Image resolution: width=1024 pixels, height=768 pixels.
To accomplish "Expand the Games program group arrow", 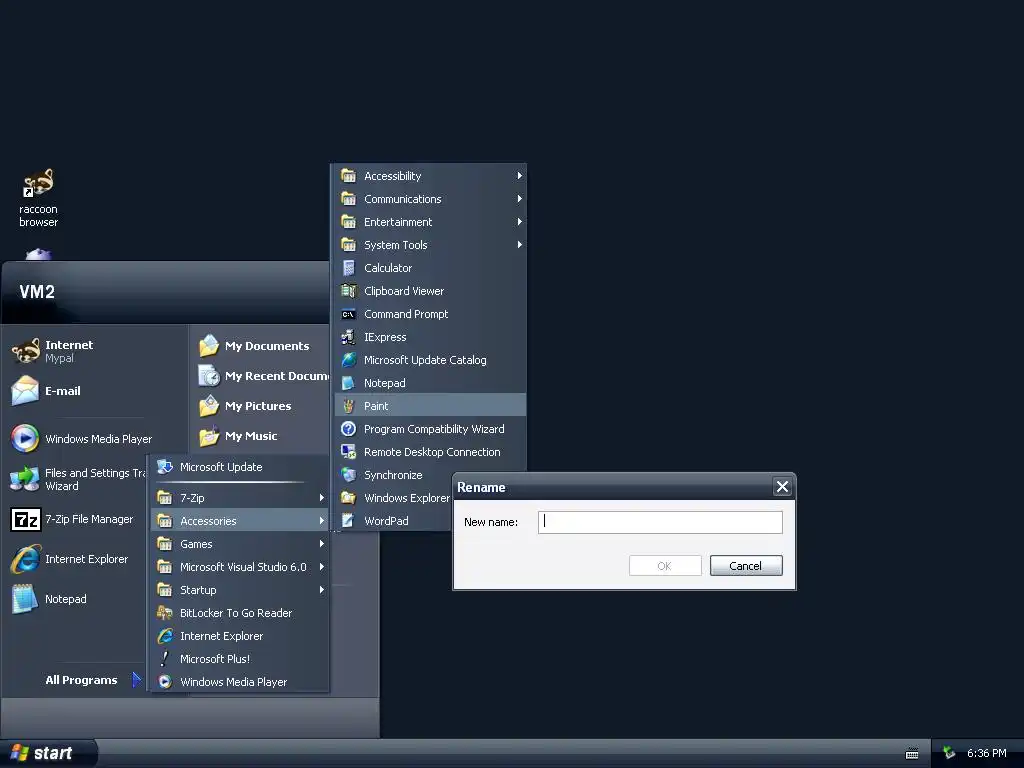I will [321, 543].
